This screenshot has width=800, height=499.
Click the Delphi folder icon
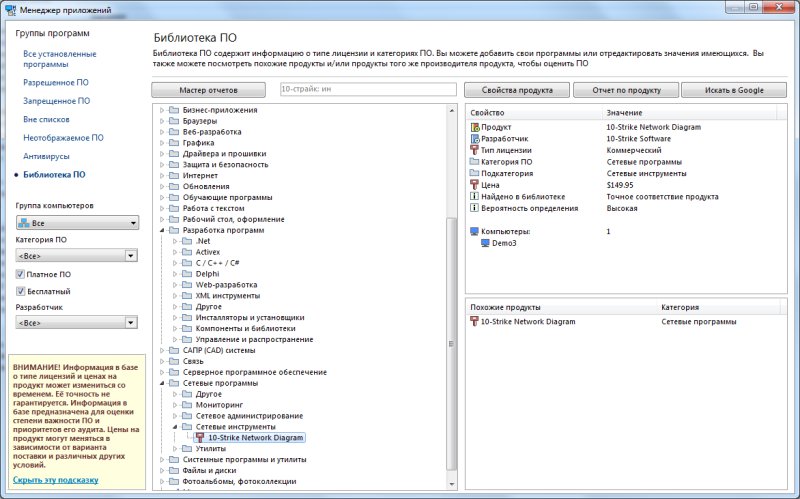(x=187, y=274)
